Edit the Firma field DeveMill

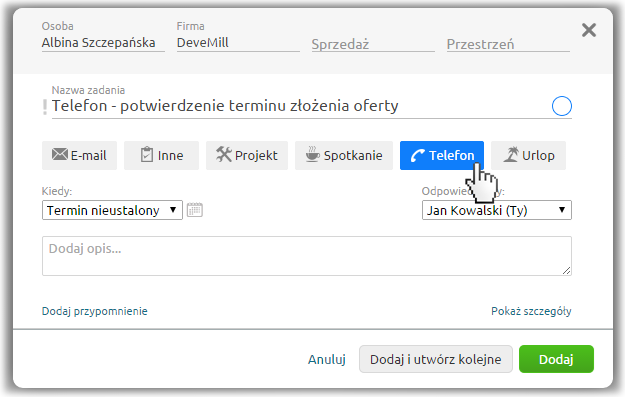238,43
